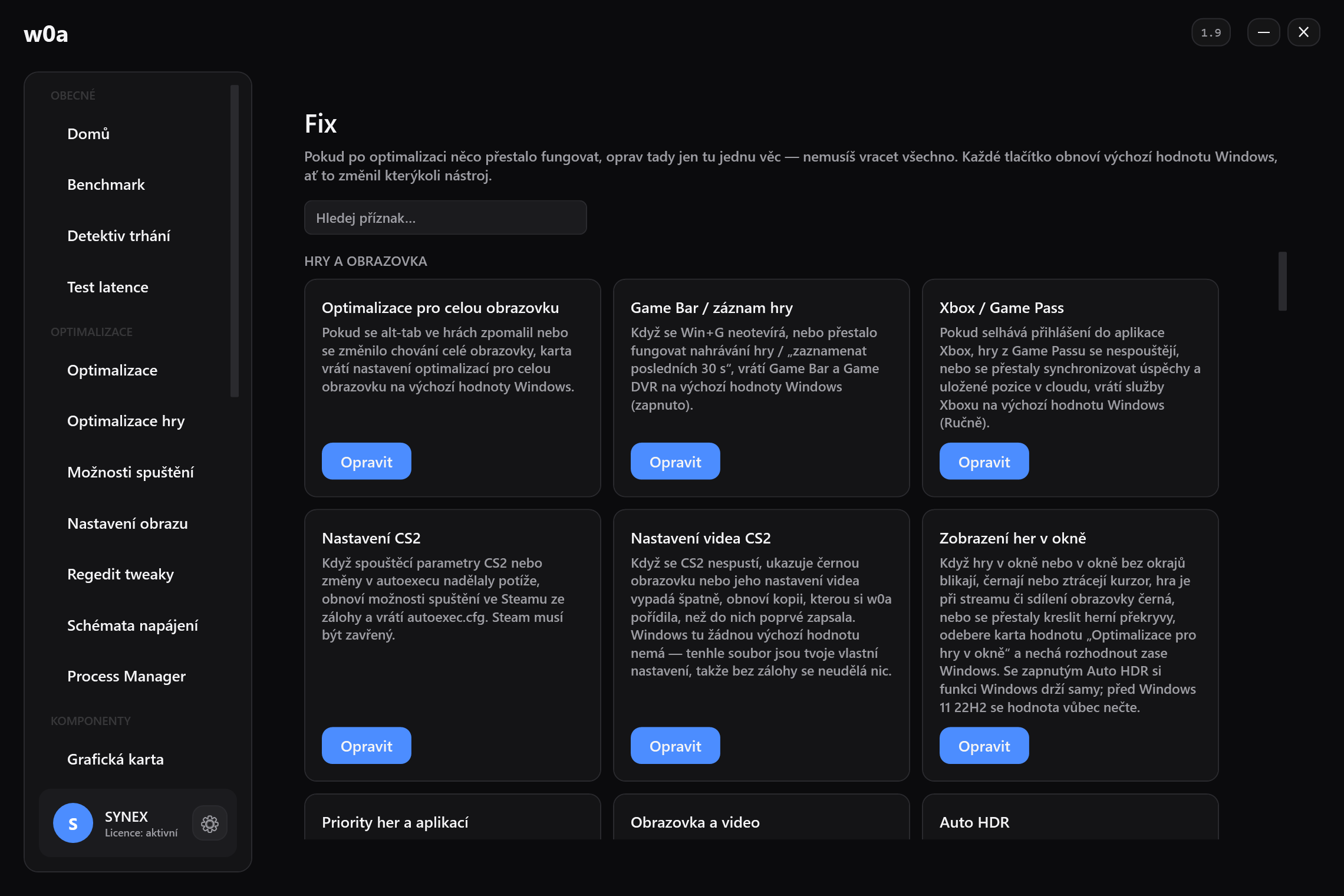Click the sidebar scrollbar thumb

235,241
